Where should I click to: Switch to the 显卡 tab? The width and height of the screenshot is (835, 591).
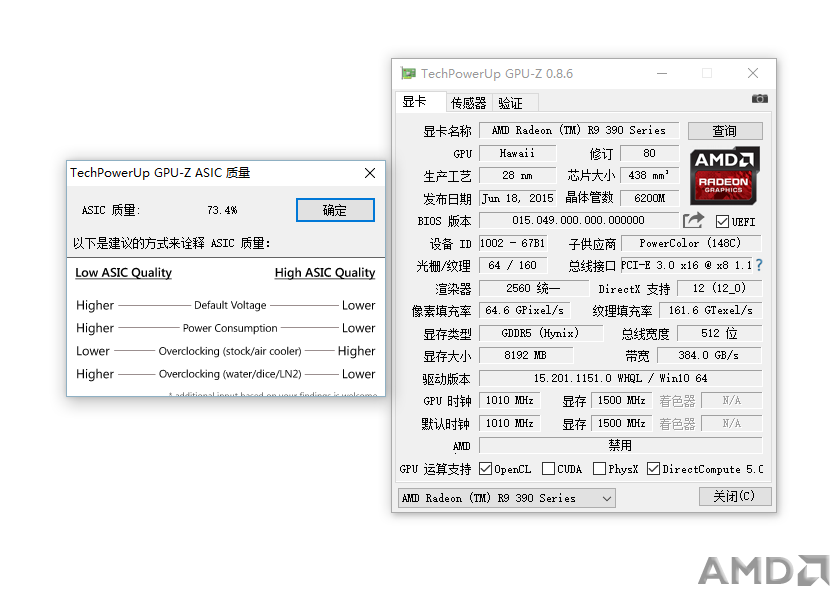tap(420, 101)
